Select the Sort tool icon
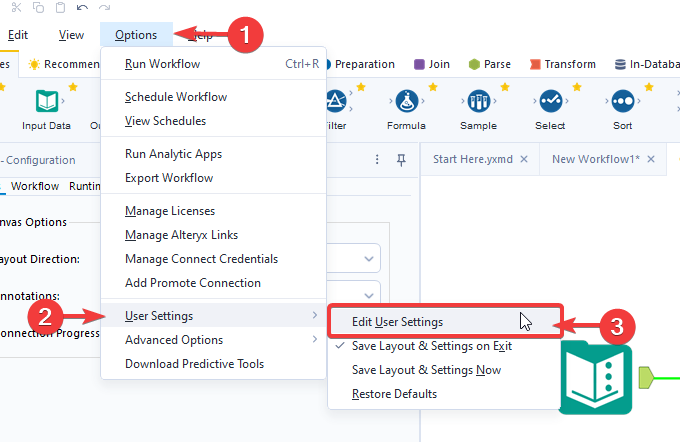This screenshot has width=680, height=442. [623, 101]
